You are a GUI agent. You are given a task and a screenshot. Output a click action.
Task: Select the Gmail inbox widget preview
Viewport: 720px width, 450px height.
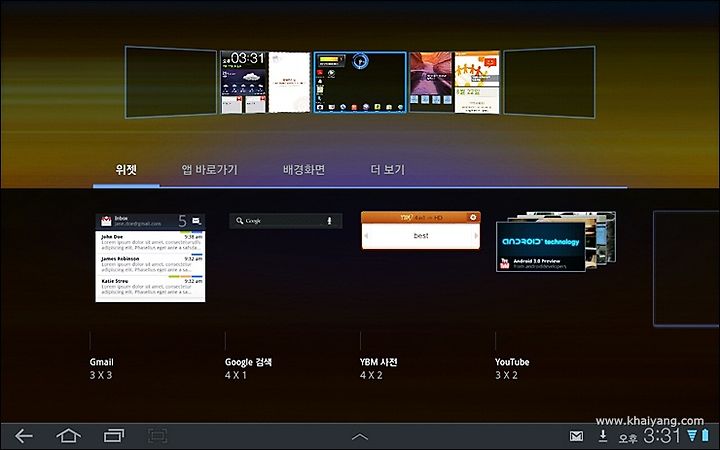(150, 258)
